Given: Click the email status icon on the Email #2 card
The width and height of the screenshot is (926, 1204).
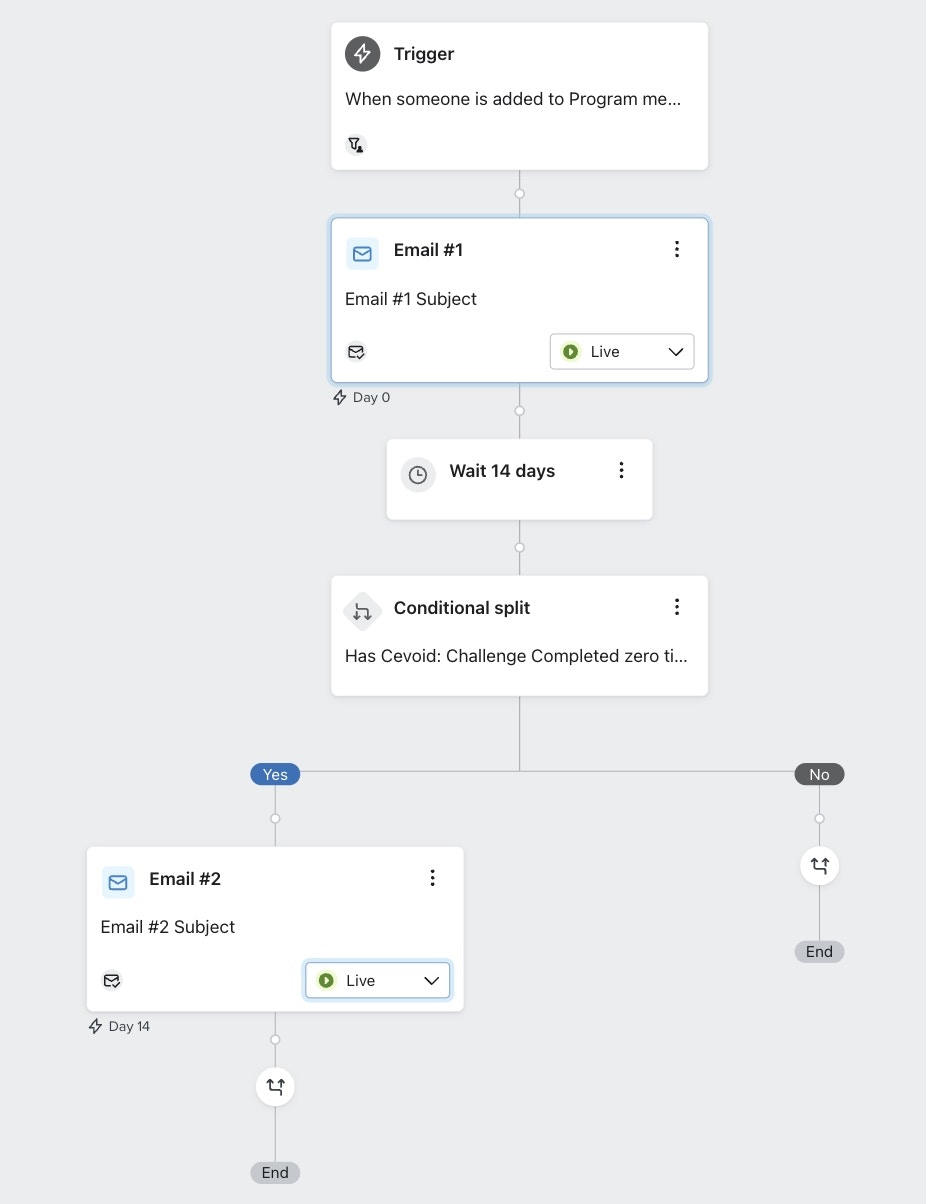Looking at the screenshot, I should [112, 980].
